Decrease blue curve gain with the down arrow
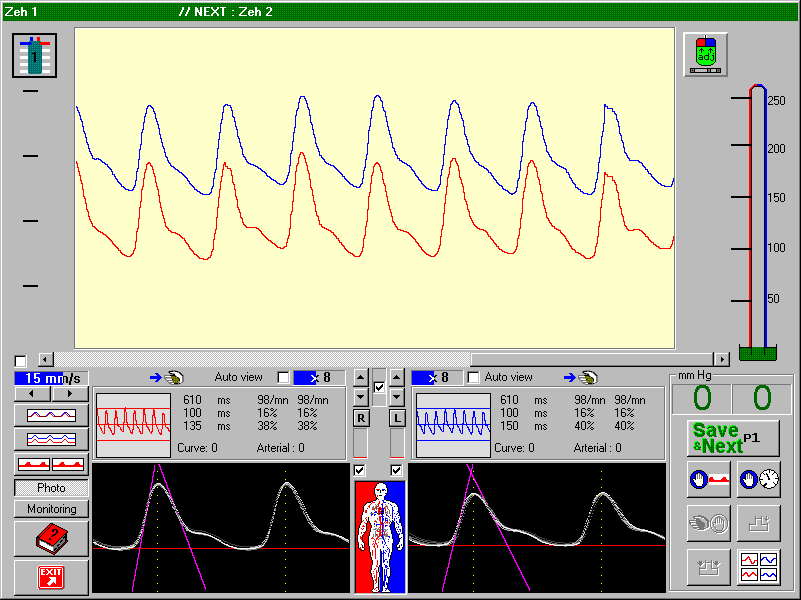 (x=397, y=397)
